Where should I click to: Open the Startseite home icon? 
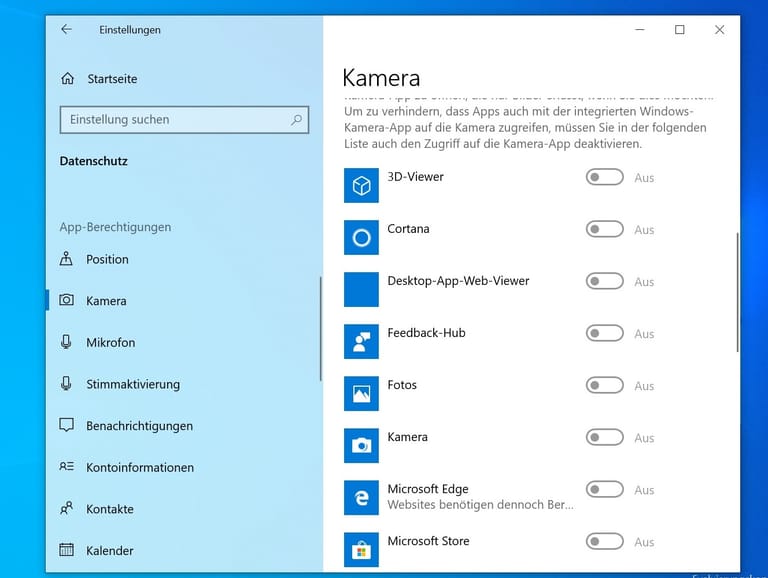[68, 78]
